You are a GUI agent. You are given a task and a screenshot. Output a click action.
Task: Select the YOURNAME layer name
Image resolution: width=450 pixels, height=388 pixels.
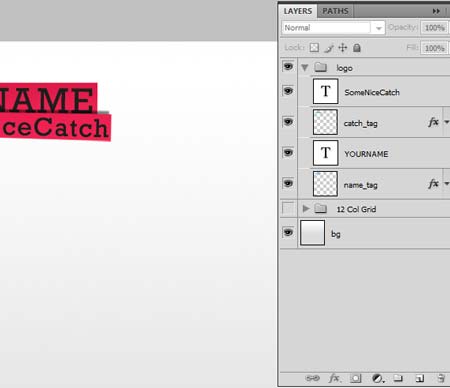coord(366,154)
